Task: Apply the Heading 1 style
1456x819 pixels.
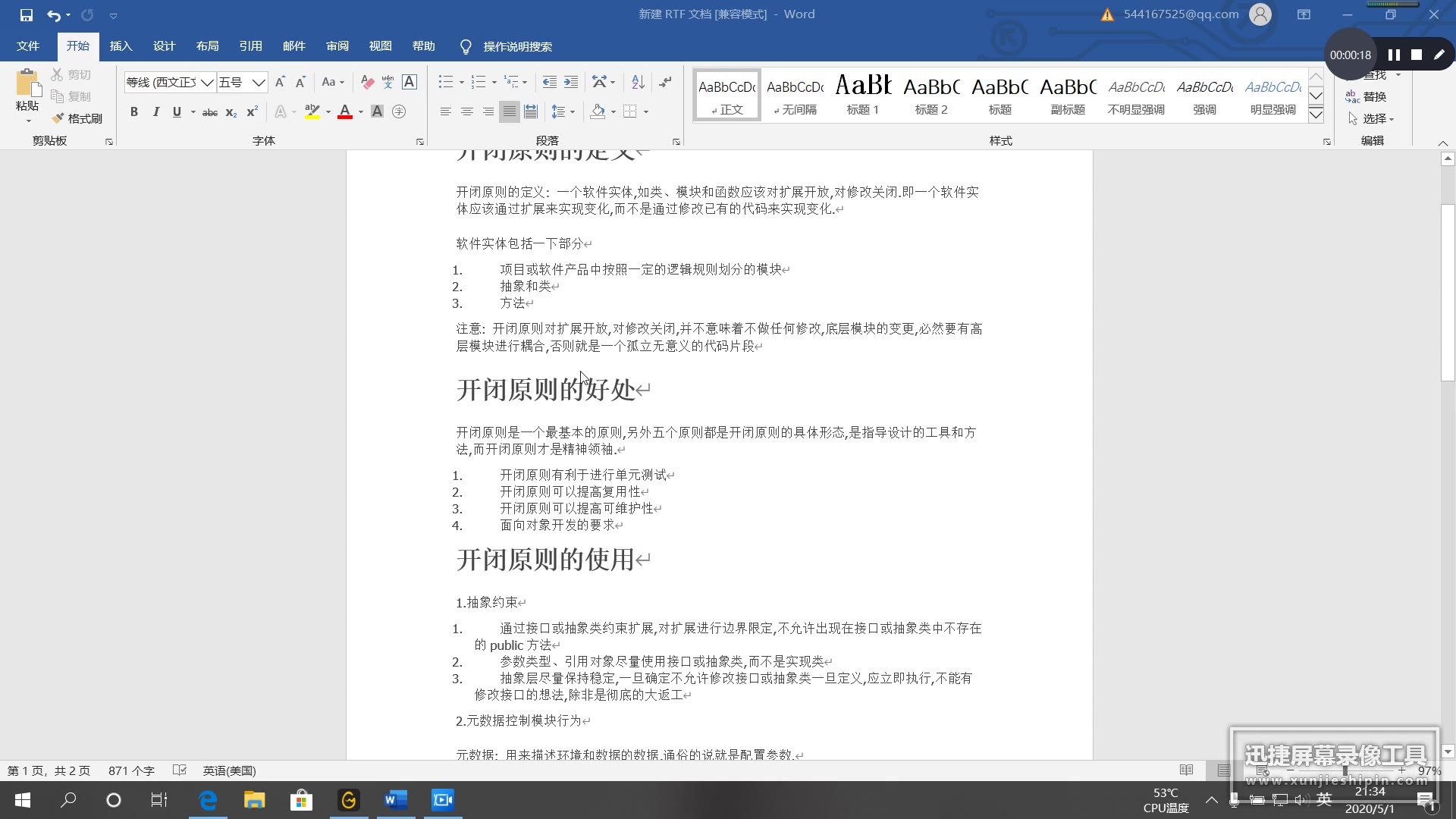Action: tap(863, 96)
